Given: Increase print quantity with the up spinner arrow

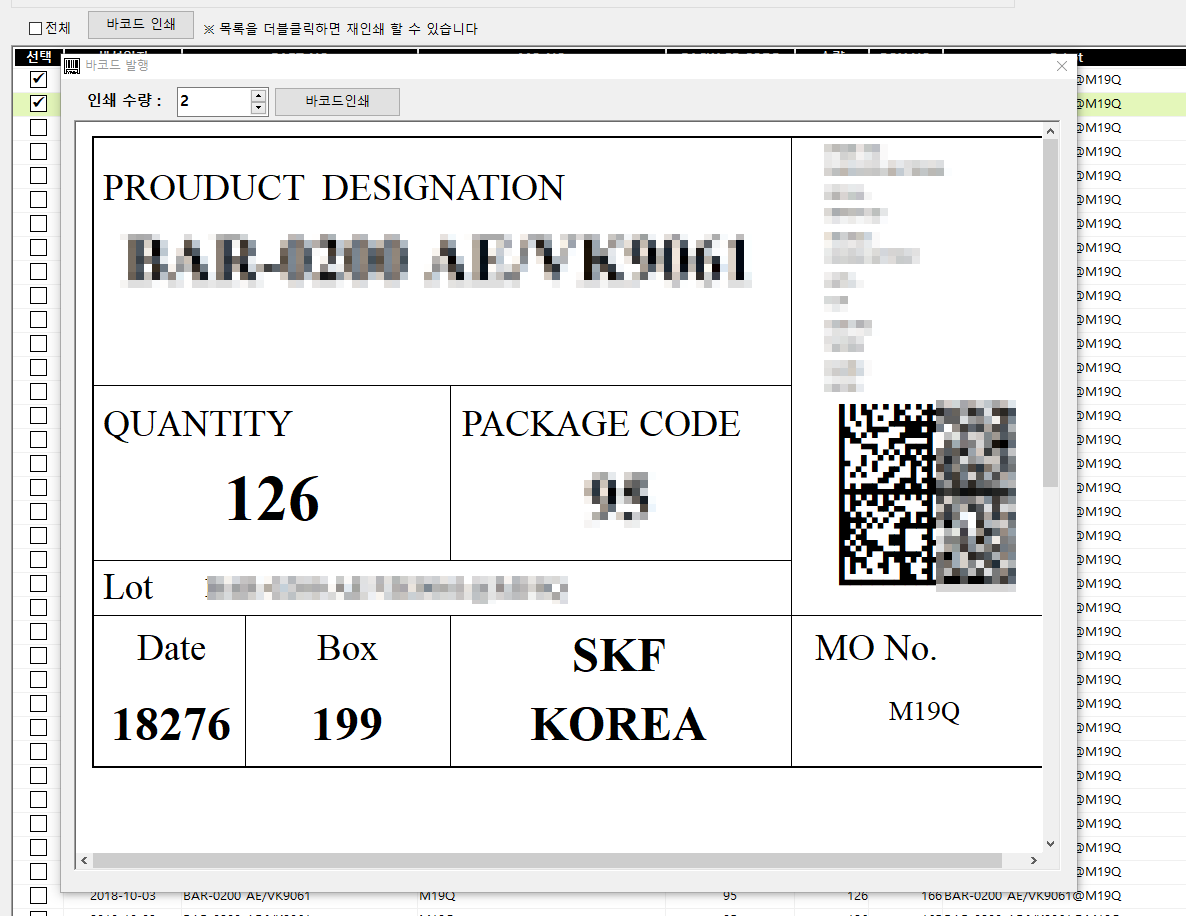Looking at the screenshot, I should pos(259,95).
